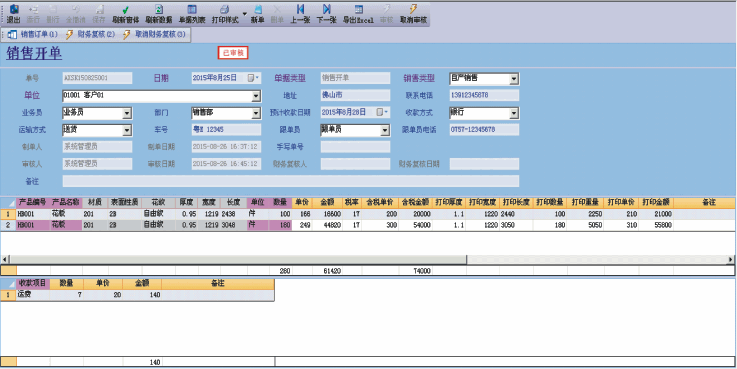Expand the 单位 customer dropdown

[256, 96]
